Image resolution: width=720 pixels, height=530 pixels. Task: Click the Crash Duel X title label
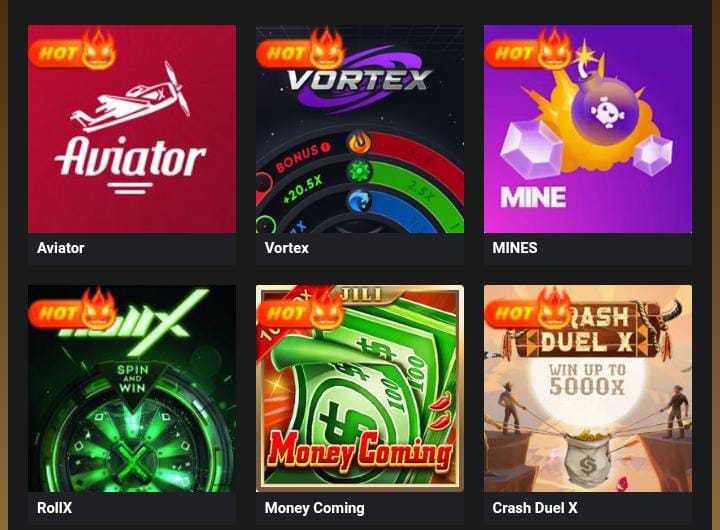pyautogui.click(x=535, y=508)
